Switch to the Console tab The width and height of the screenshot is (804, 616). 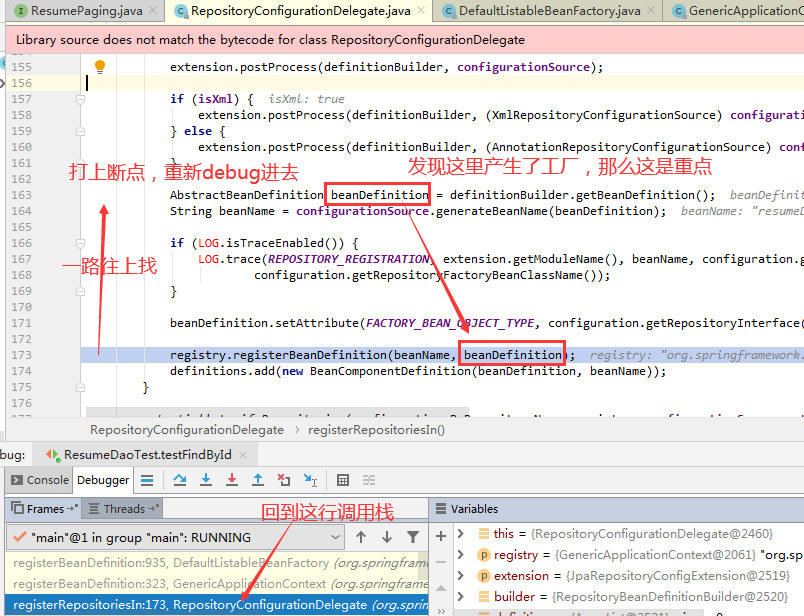pyautogui.click(x=39, y=480)
